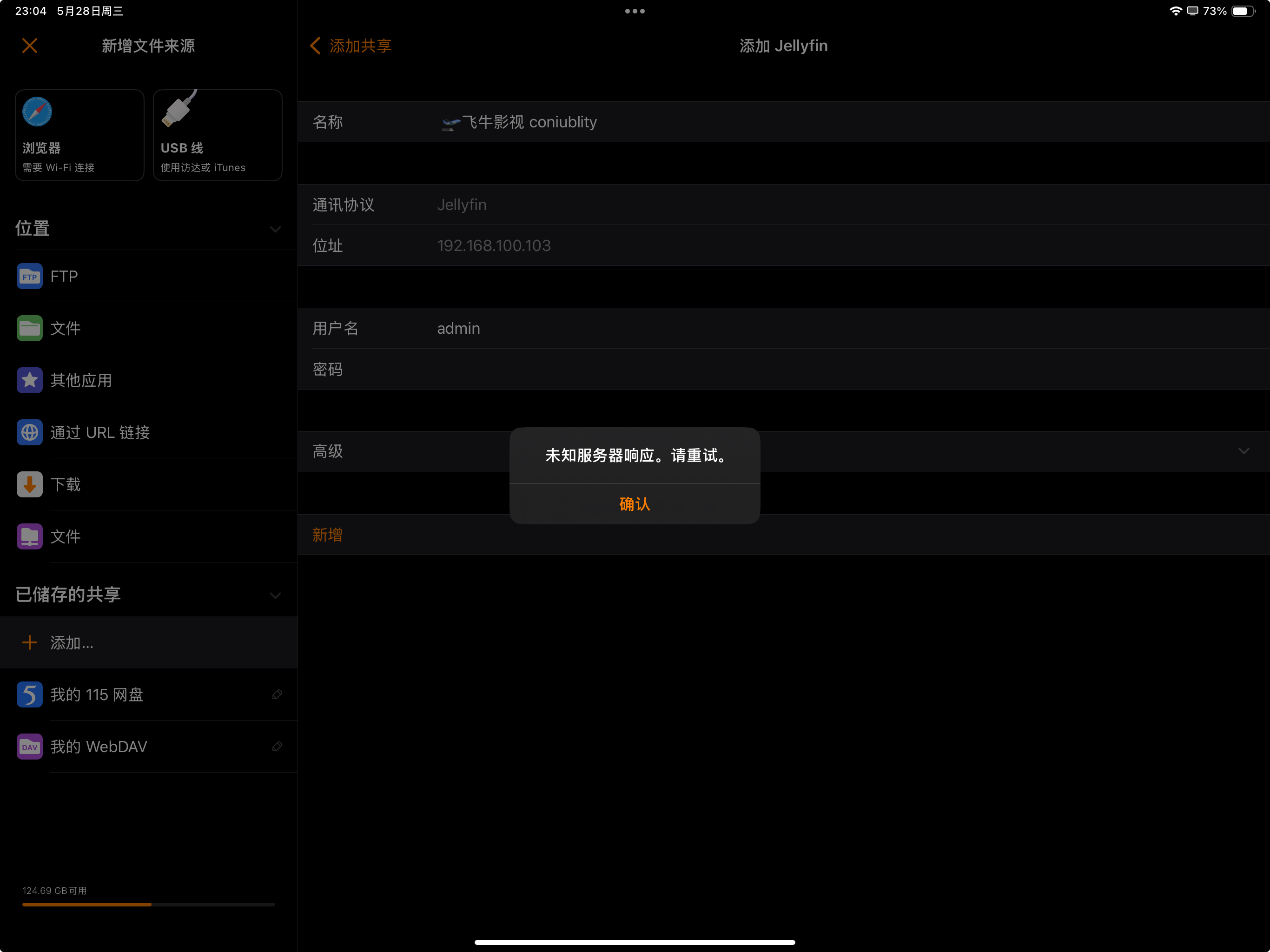Screen dimensions: 1270x952
Task: Close the 新增文件来源 panel with the X
Action: point(30,46)
